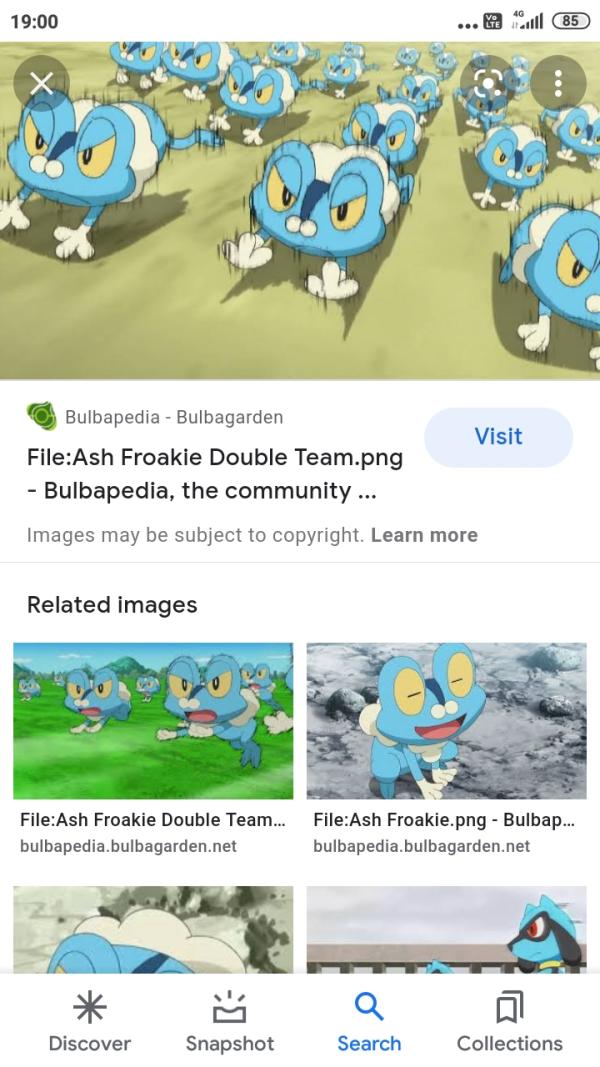
Task: Switch to the Collections tab label
Action: point(510,1043)
